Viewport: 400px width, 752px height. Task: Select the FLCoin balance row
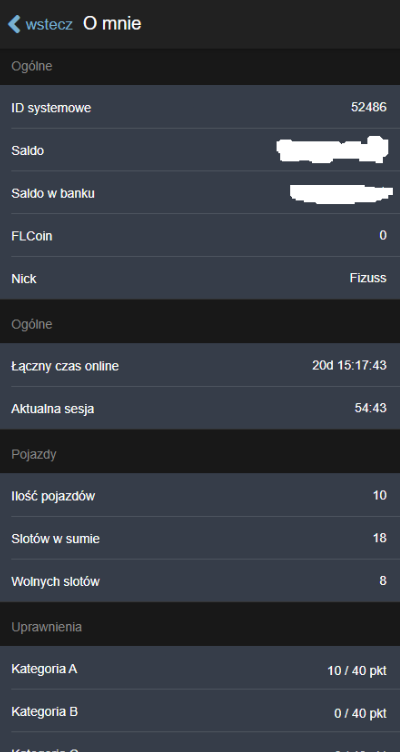pyautogui.click(x=200, y=235)
